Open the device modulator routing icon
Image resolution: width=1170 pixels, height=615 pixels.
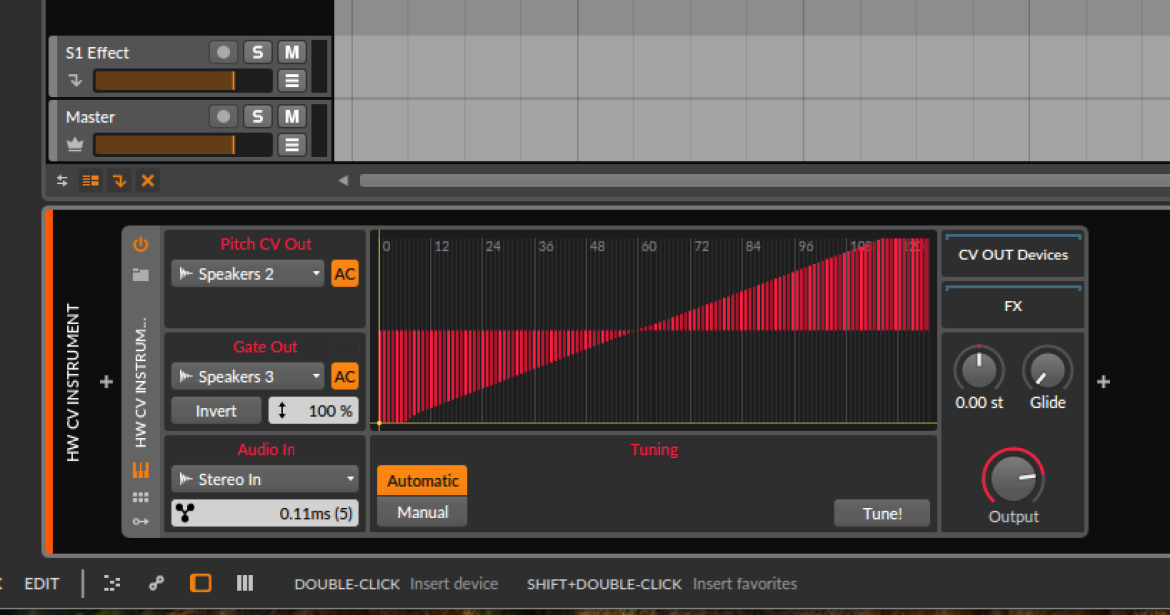140,522
